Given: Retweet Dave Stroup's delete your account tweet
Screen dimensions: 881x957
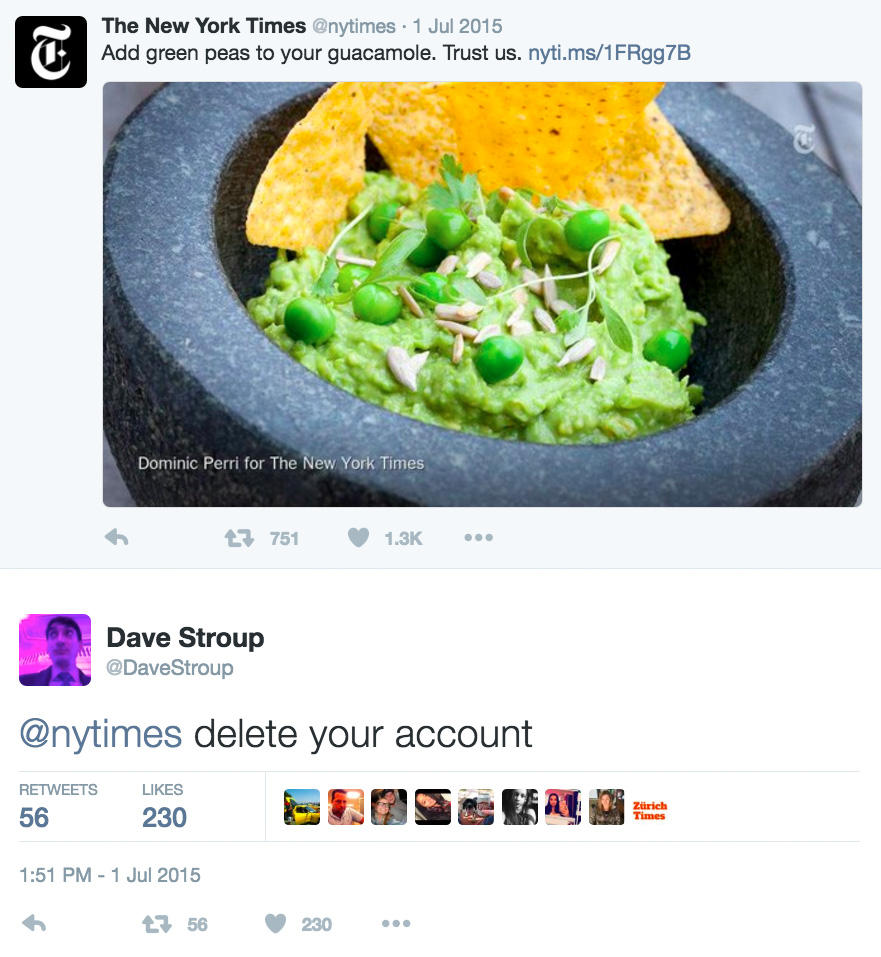Looking at the screenshot, I should (x=157, y=924).
